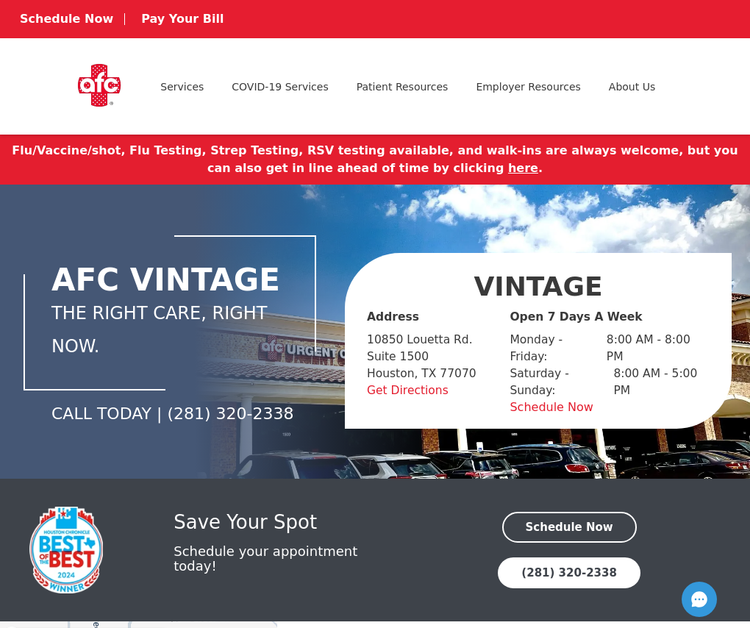Click the Best of the Best 2024 badge

tap(66, 549)
